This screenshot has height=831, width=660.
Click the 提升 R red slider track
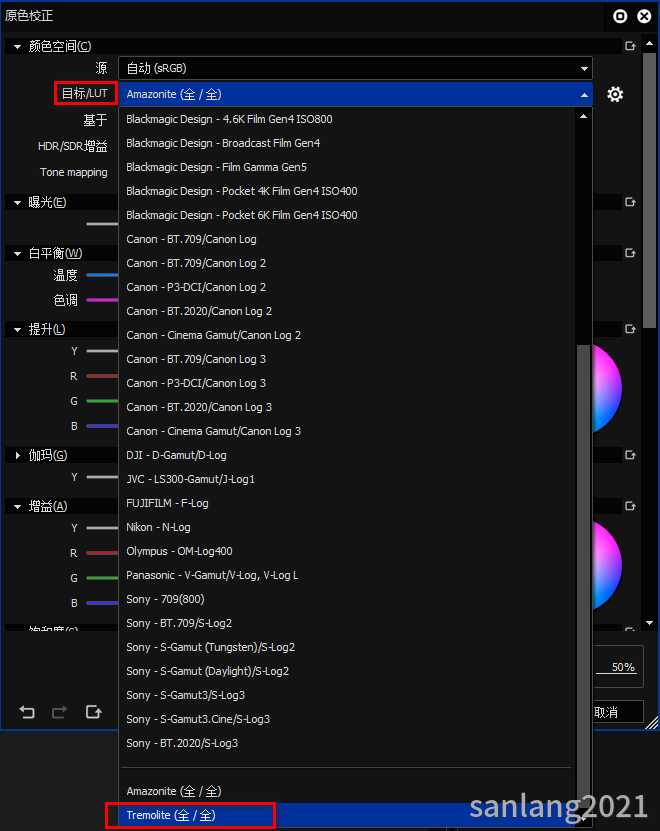point(102,376)
